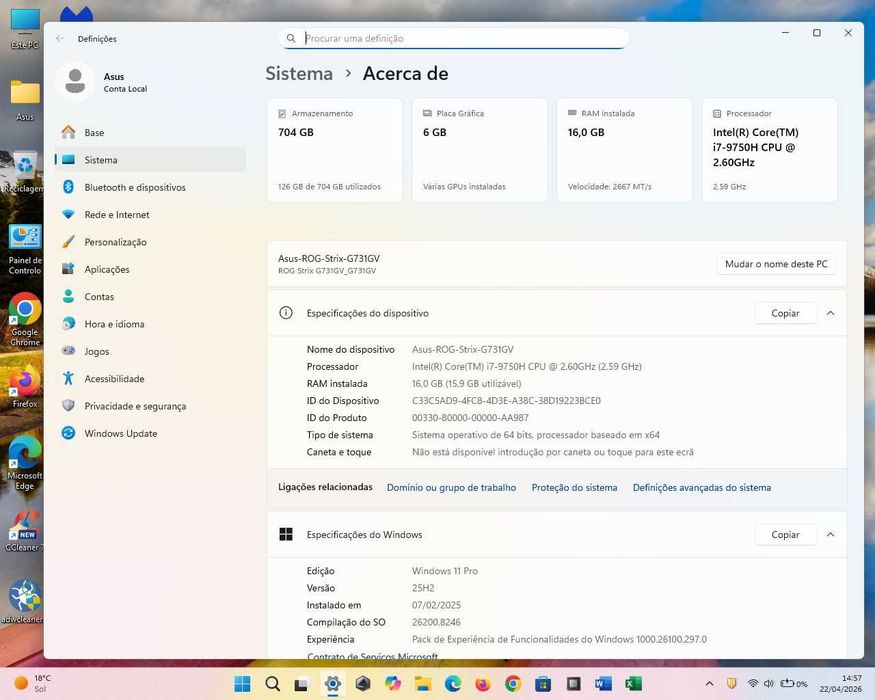Open Proteção do sistema link
875x700 pixels.
tap(574, 487)
